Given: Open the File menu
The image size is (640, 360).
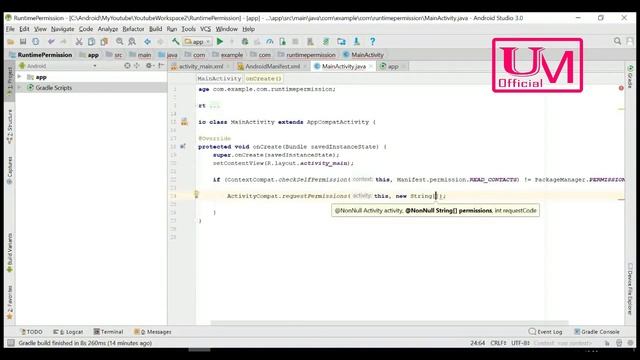Looking at the screenshot, I should pyautogui.click(x=10, y=29).
